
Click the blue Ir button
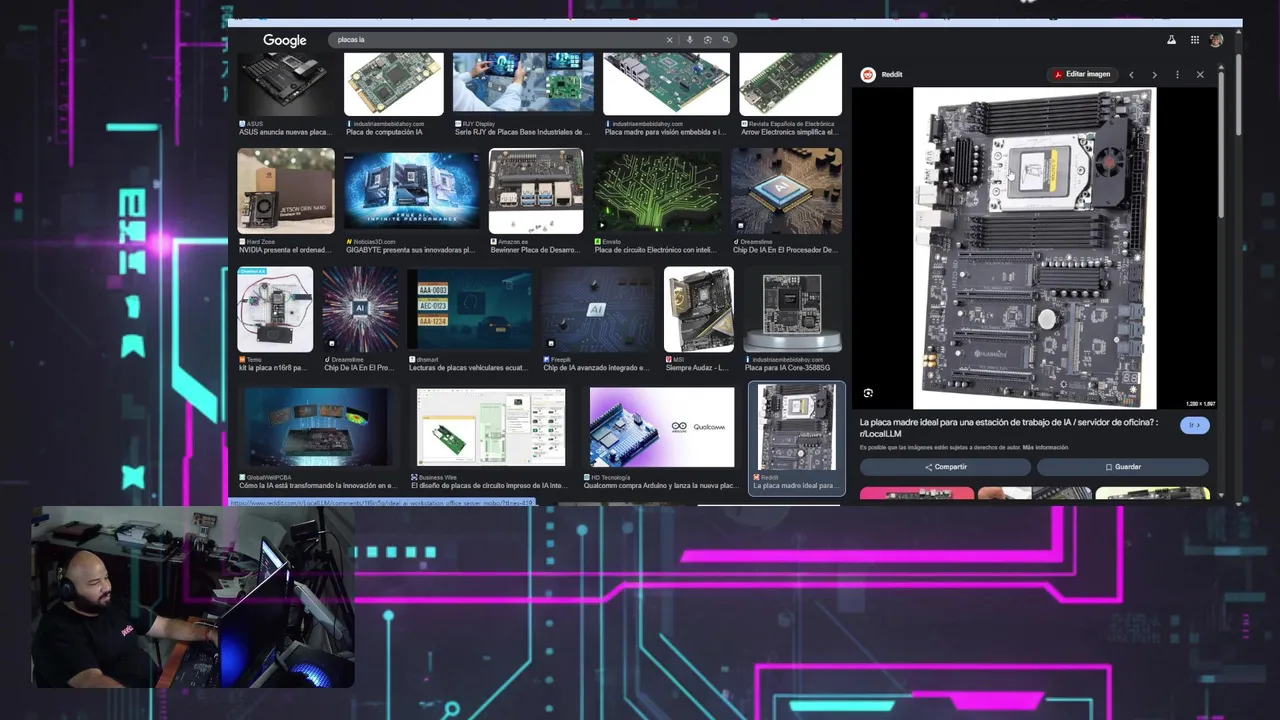click(1194, 425)
